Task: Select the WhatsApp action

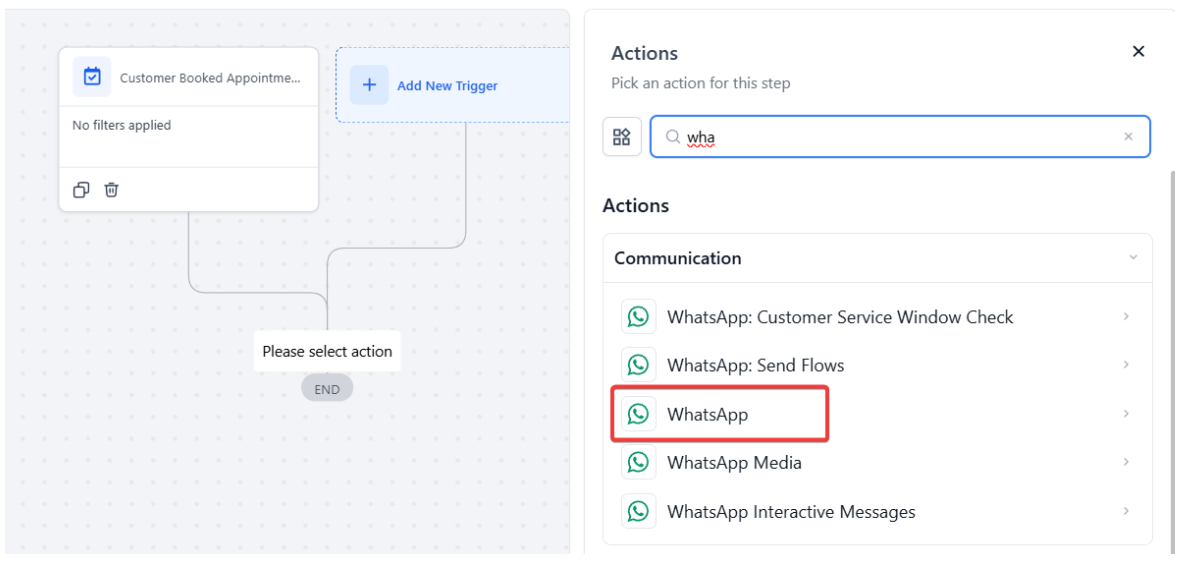Action: click(708, 414)
